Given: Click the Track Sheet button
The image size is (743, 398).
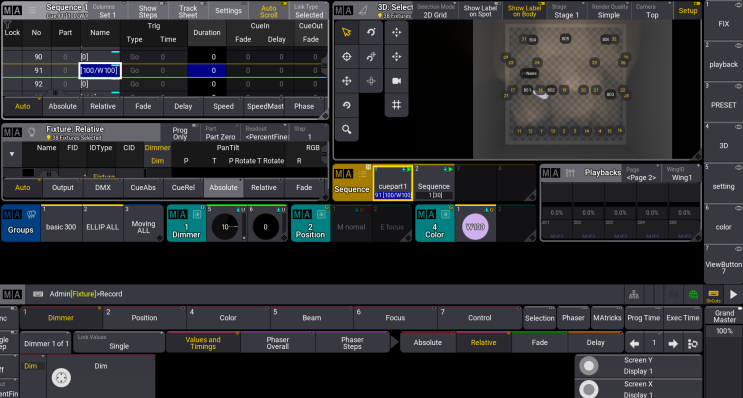Looking at the screenshot, I should pos(188,11).
